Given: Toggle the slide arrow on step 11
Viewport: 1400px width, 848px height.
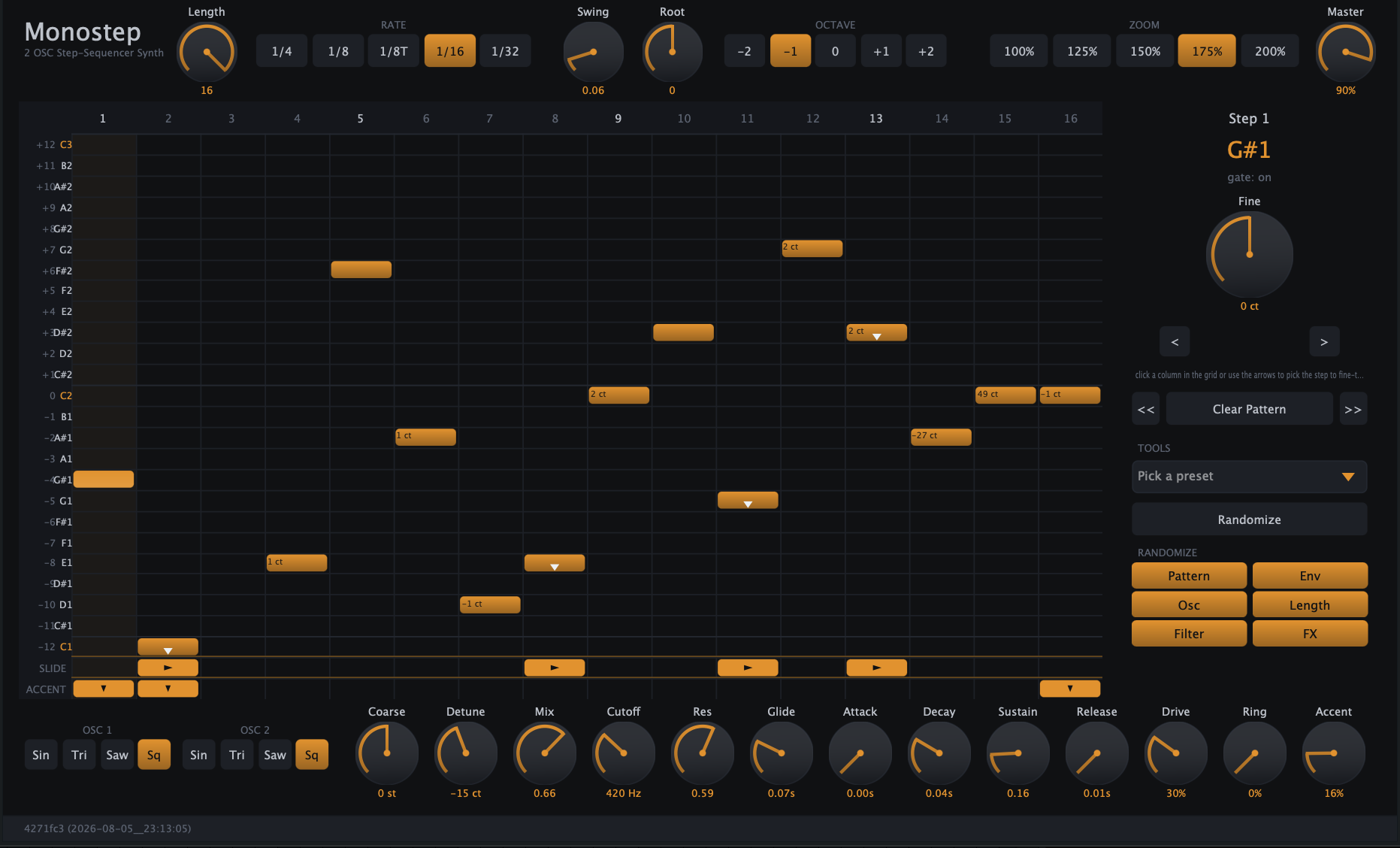Looking at the screenshot, I should 748,668.
